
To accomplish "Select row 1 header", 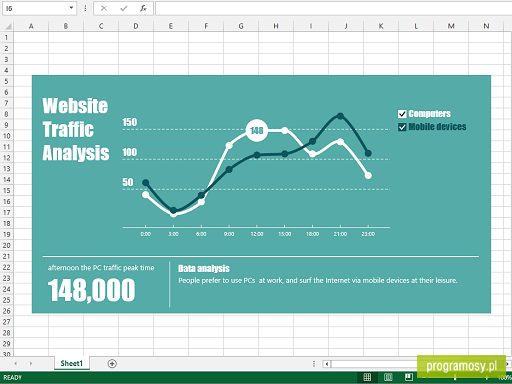I will point(6,37).
